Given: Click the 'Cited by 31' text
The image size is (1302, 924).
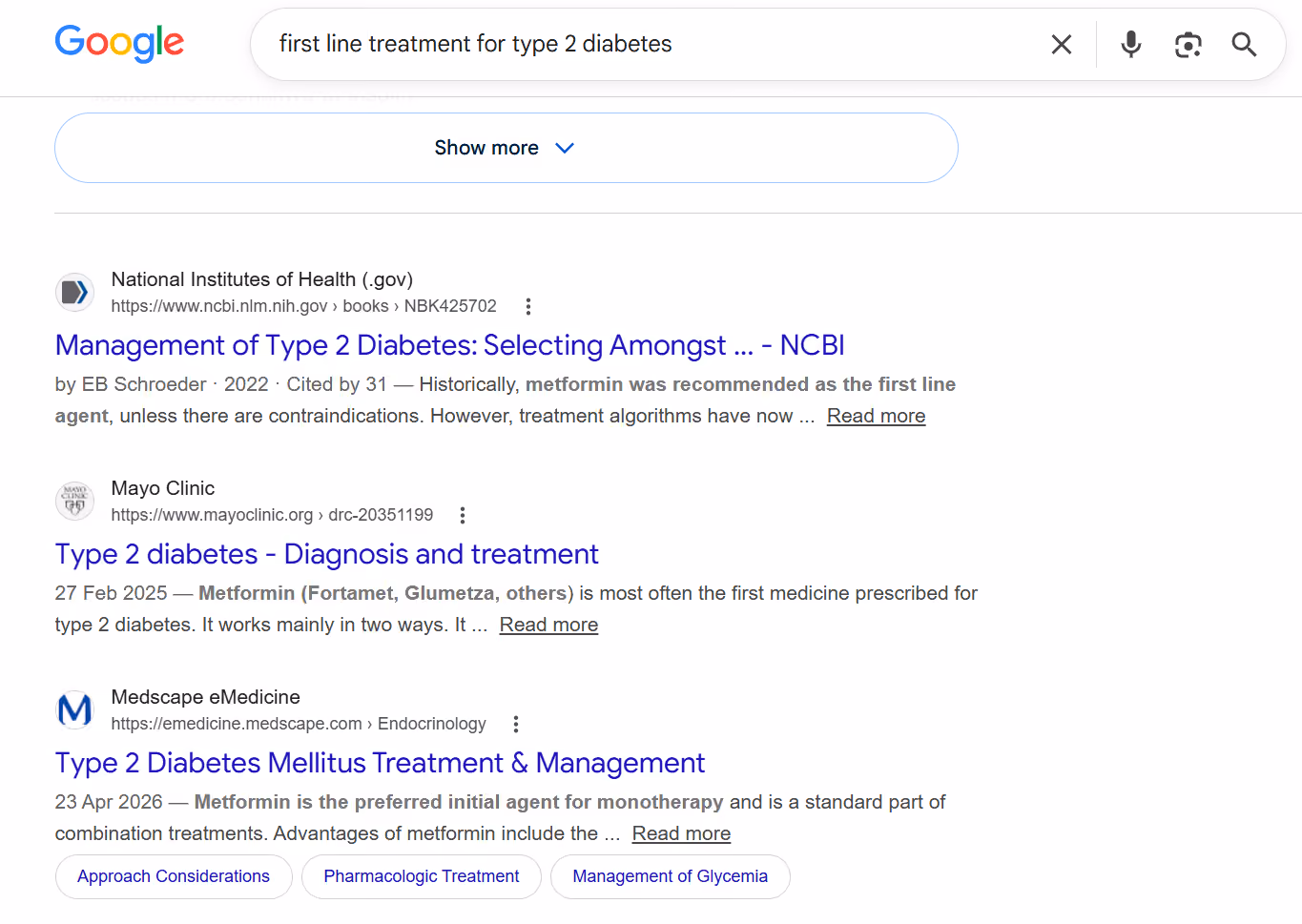Looking at the screenshot, I should point(337,384).
